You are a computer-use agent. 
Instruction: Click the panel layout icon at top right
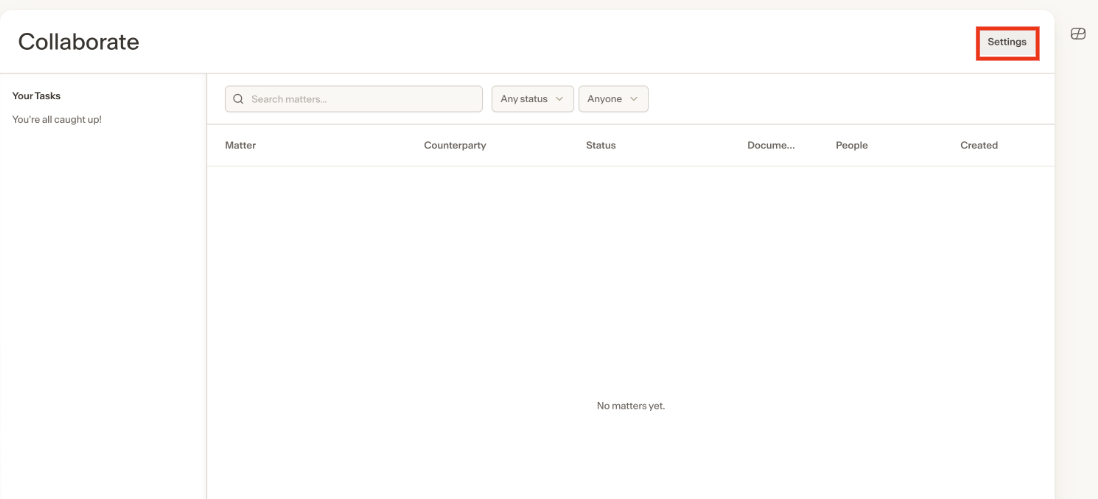pyautogui.click(x=1078, y=34)
